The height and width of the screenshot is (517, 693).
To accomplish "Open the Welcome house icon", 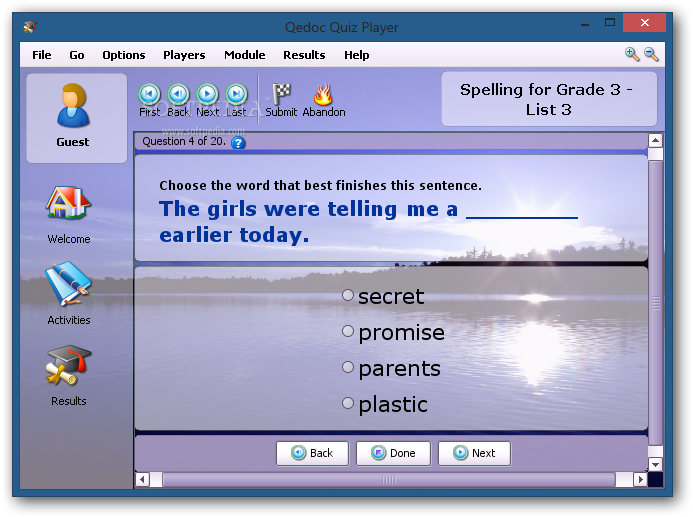I will pyautogui.click(x=69, y=202).
